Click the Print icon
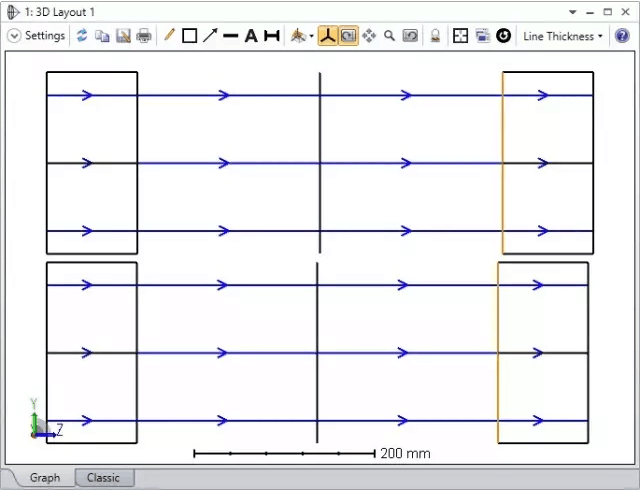 click(144, 36)
